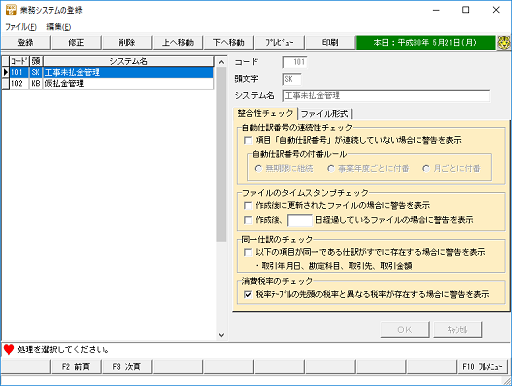This screenshot has width=512, height=386.
Task: Click the row selector for code 102
Action: point(5,83)
